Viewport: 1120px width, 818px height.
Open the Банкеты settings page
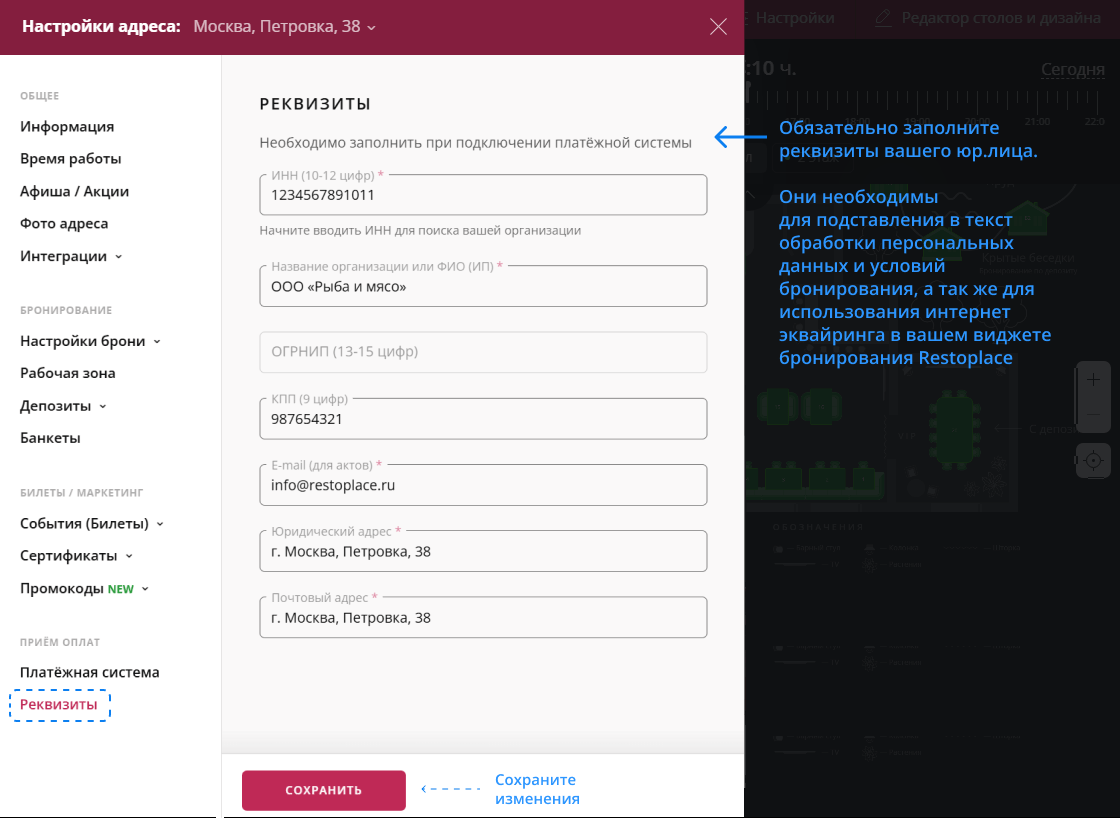tap(49, 437)
